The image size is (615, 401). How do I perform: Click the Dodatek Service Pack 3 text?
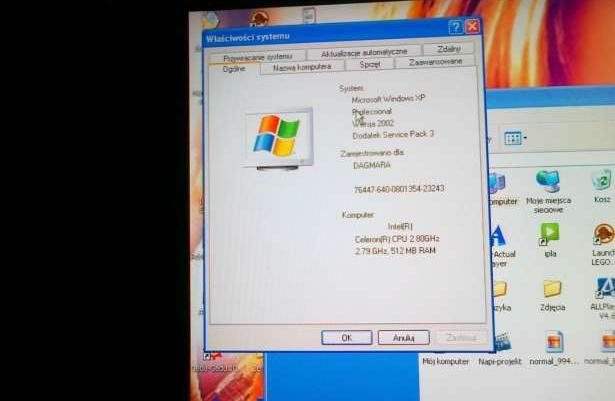pyautogui.click(x=393, y=135)
